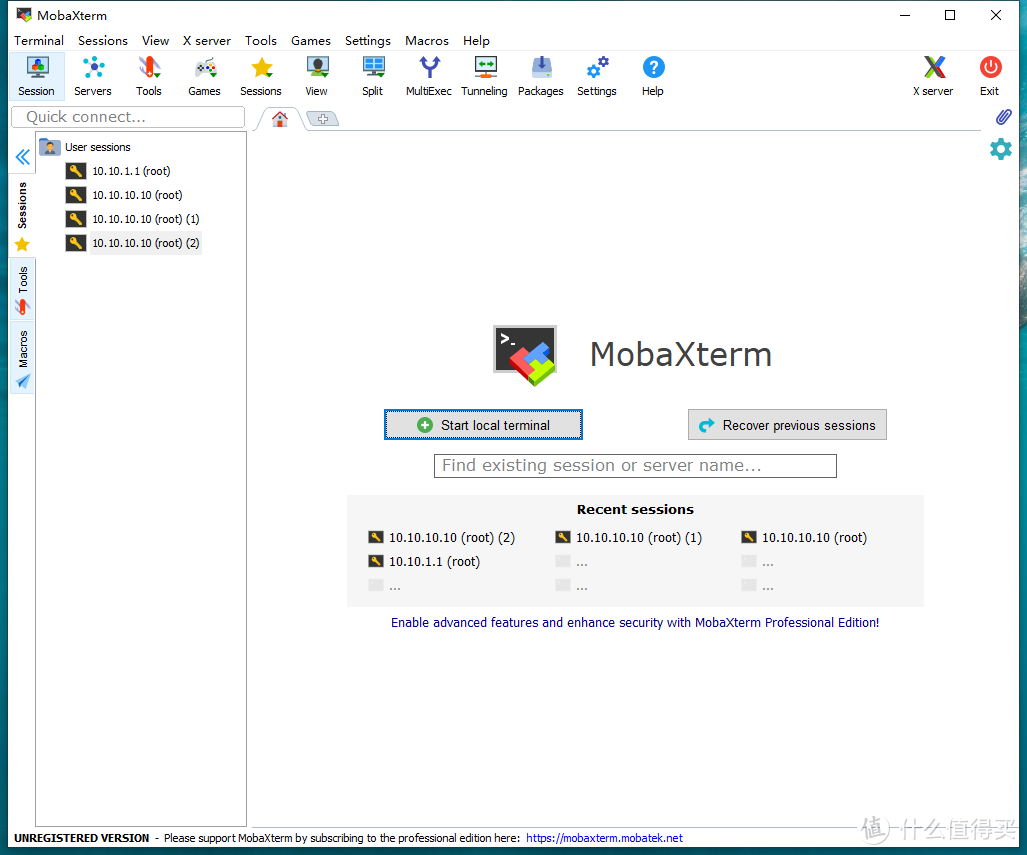Open the mobaxterm.mobatek.net link
The width and height of the screenshot is (1027, 855).
(604, 838)
